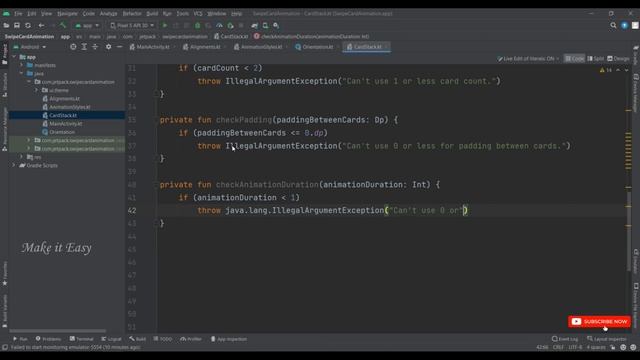Switch editor to Design view
The image size is (640, 360).
pos(618,59)
